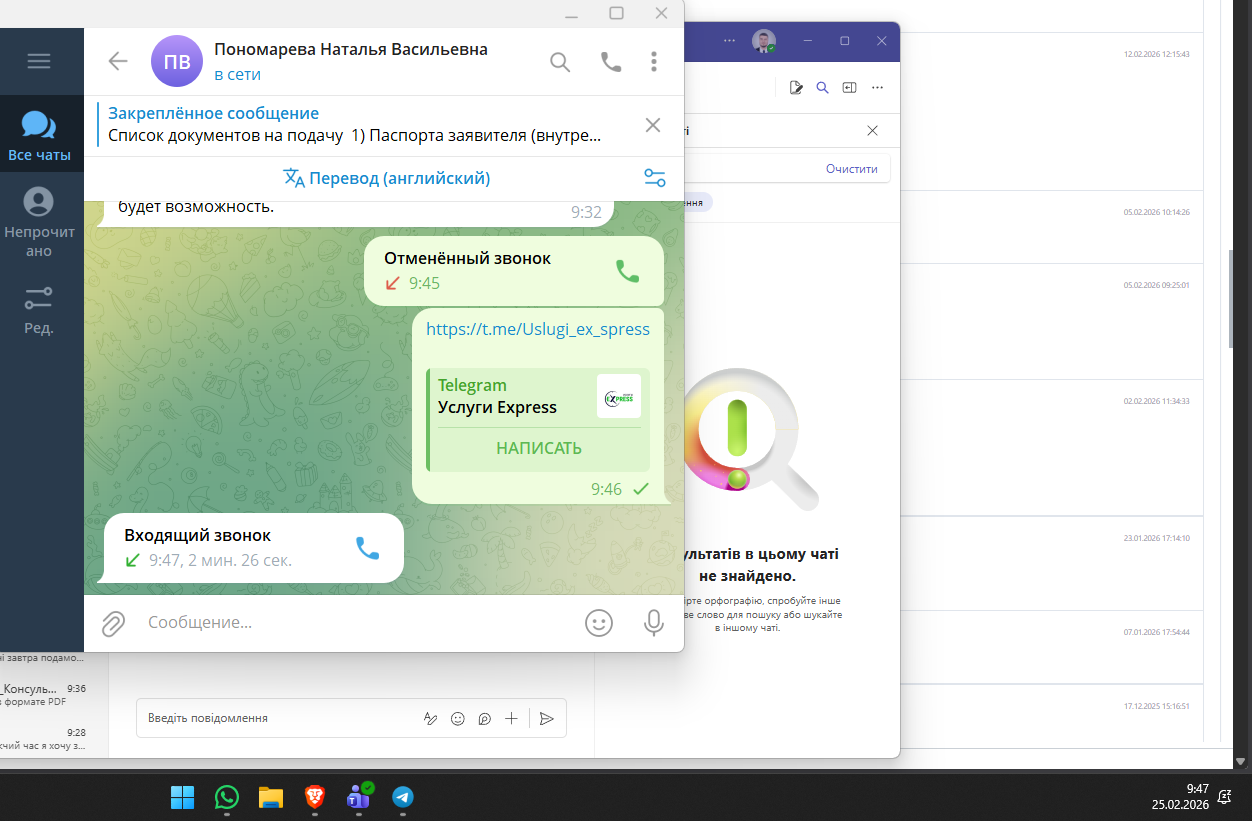Select the Непрочитано folder
The image size is (1252, 821).
(39, 222)
